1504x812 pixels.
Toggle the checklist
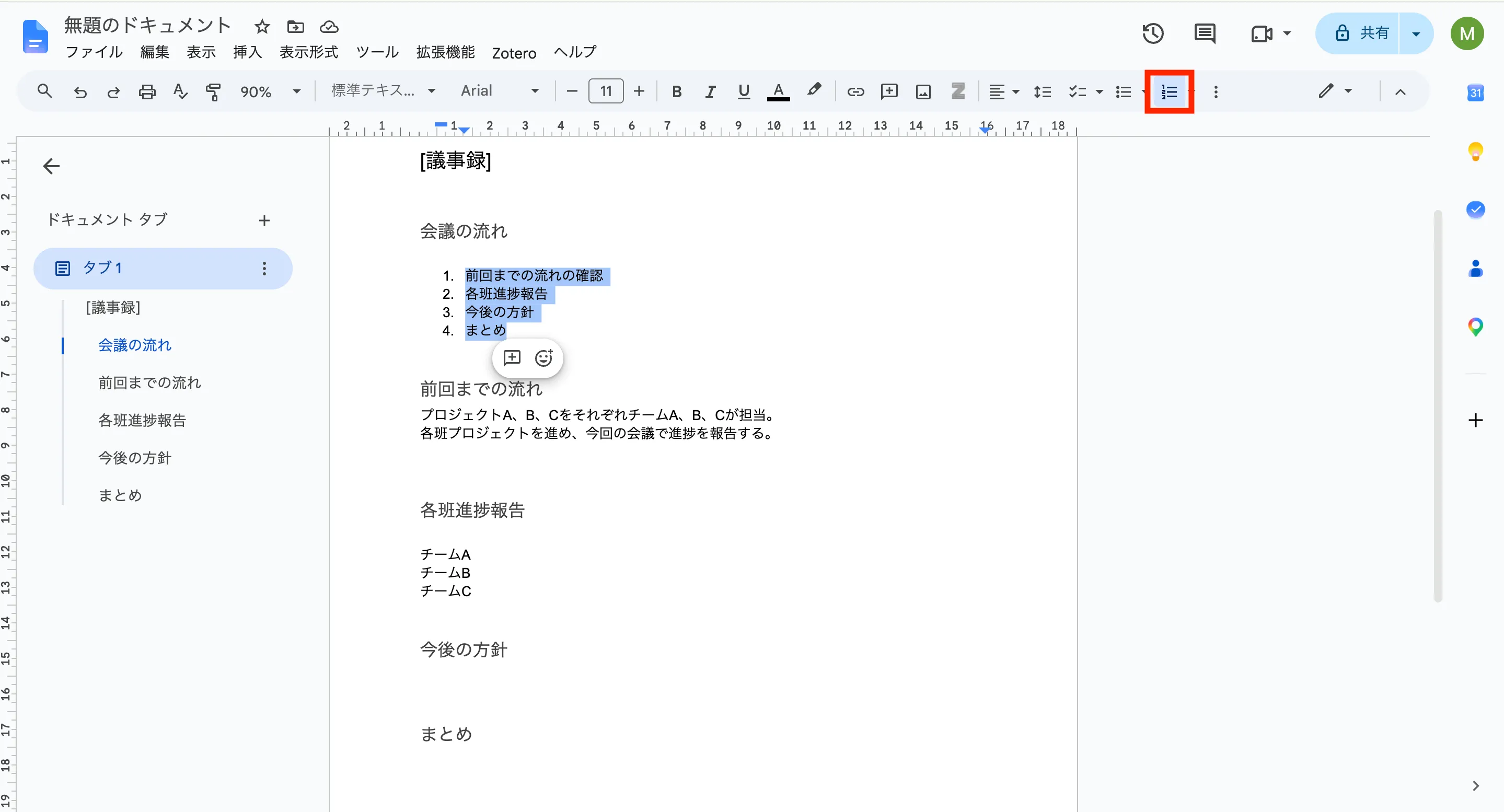pyautogui.click(x=1077, y=91)
